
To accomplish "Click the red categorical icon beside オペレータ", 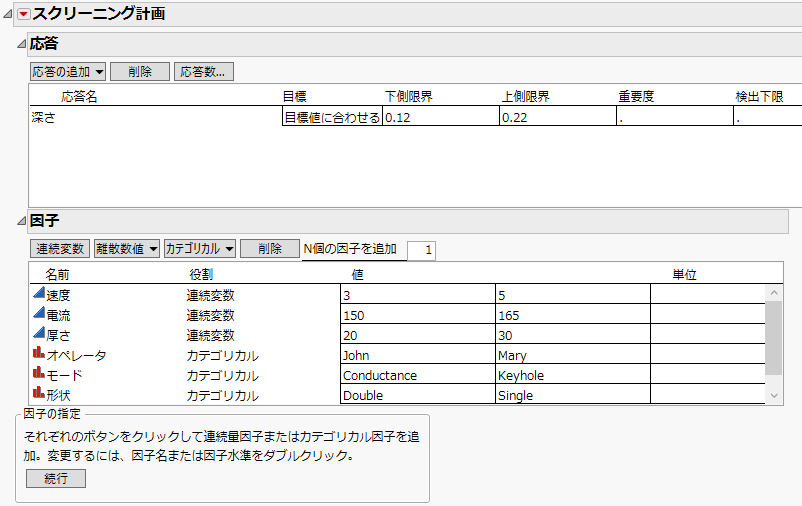I will pos(39,353).
